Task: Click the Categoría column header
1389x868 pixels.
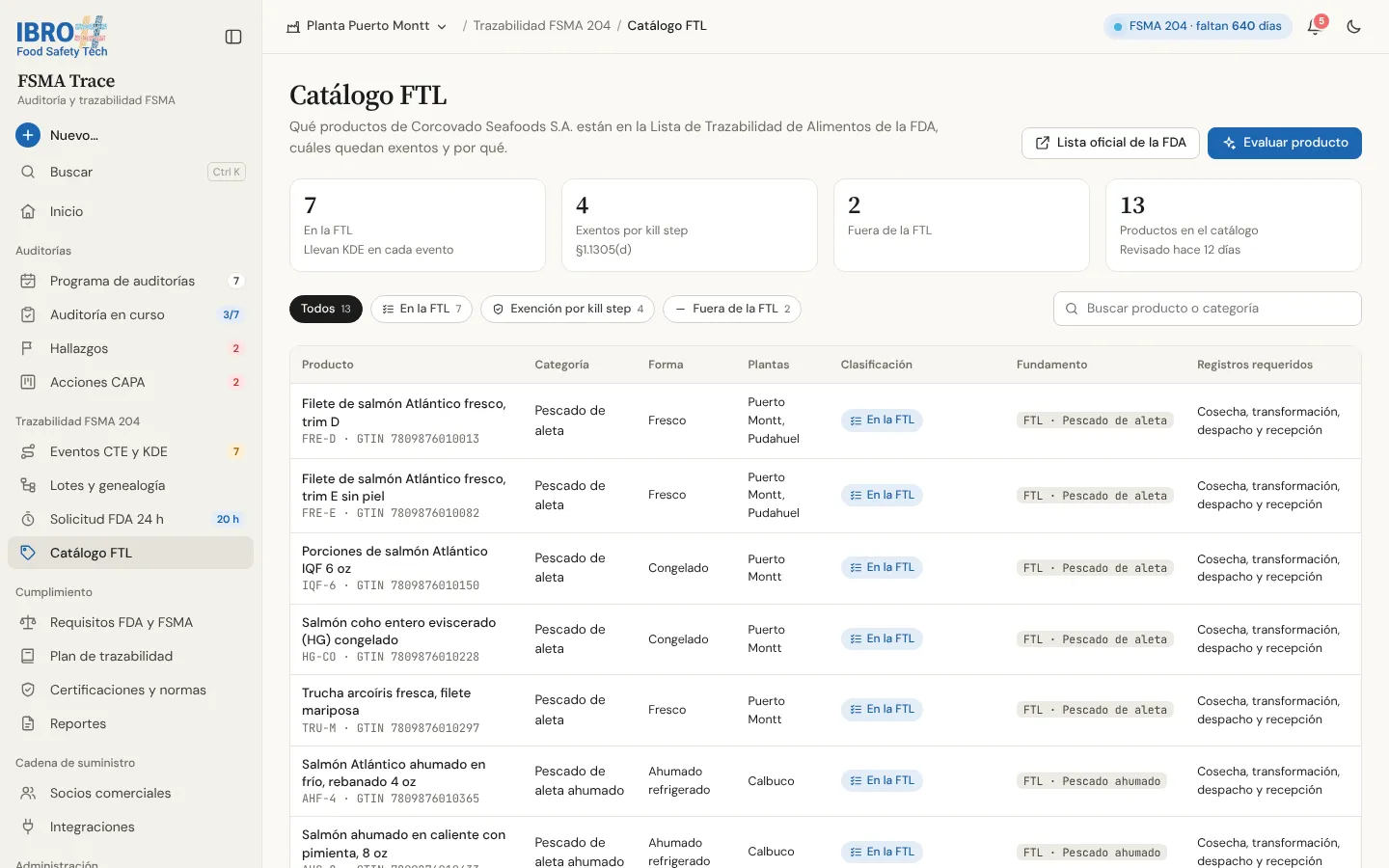Action: click(x=561, y=365)
